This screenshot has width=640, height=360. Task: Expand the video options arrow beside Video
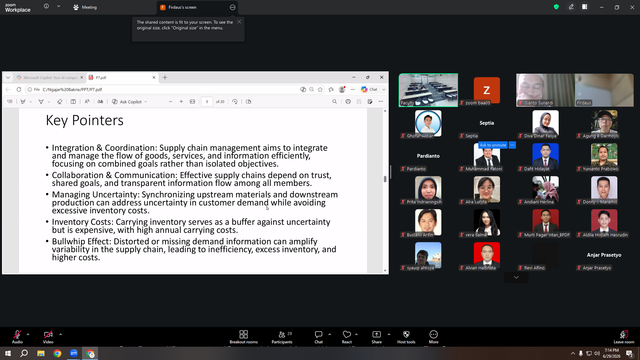point(60,334)
